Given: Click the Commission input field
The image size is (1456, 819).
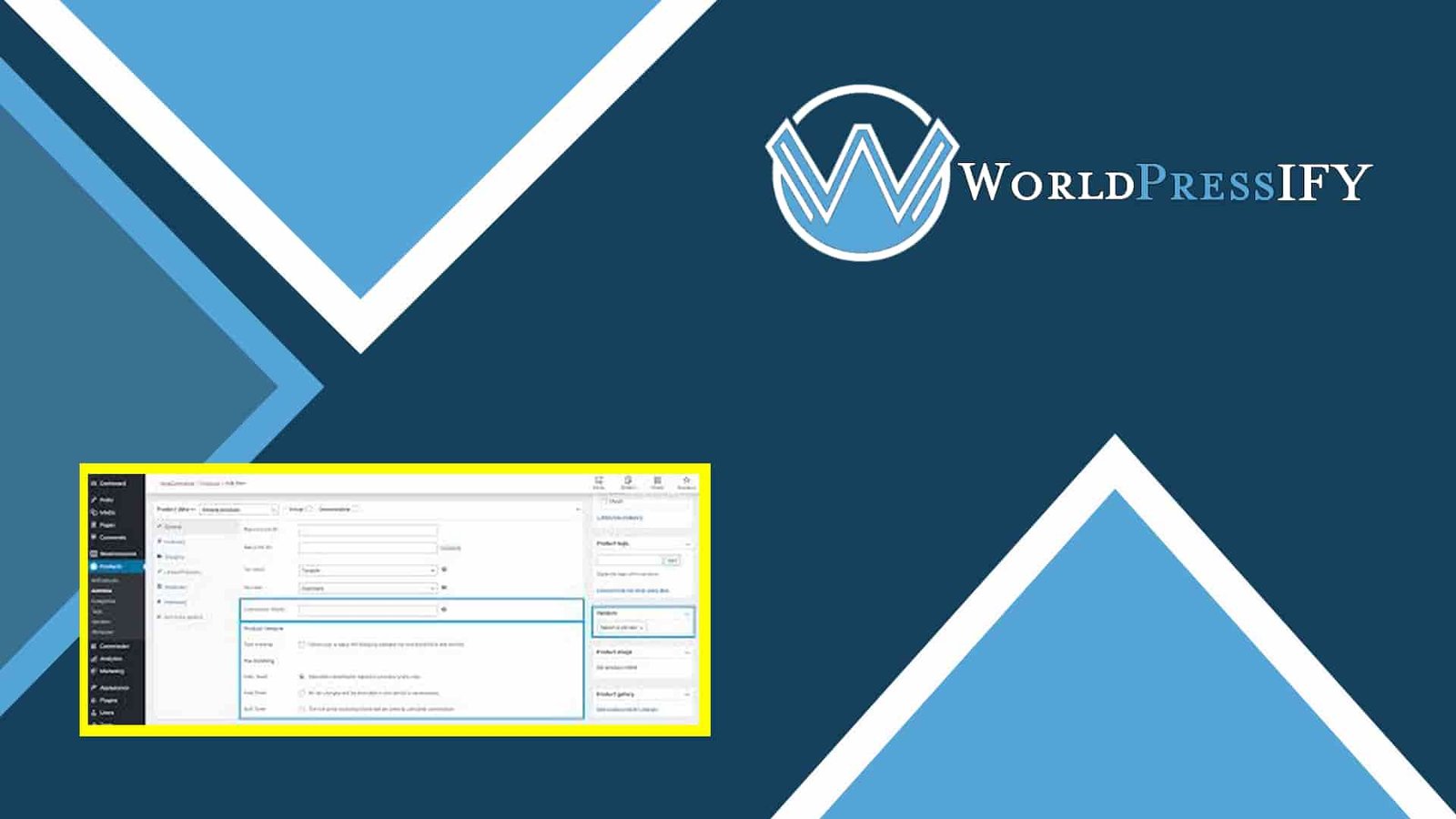Looking at the screenshot, I should (368, 610).
